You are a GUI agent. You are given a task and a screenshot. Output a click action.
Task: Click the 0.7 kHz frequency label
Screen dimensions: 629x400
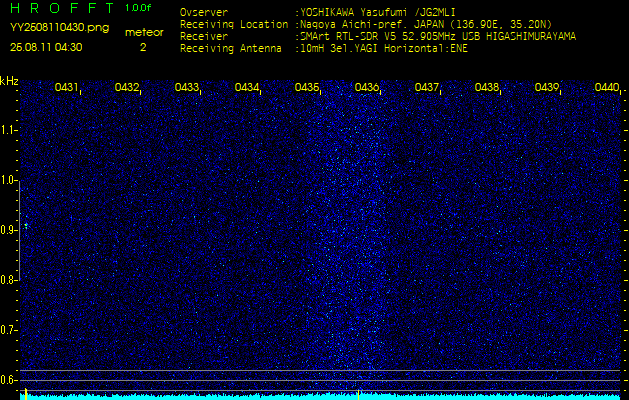tap(8, 330)
